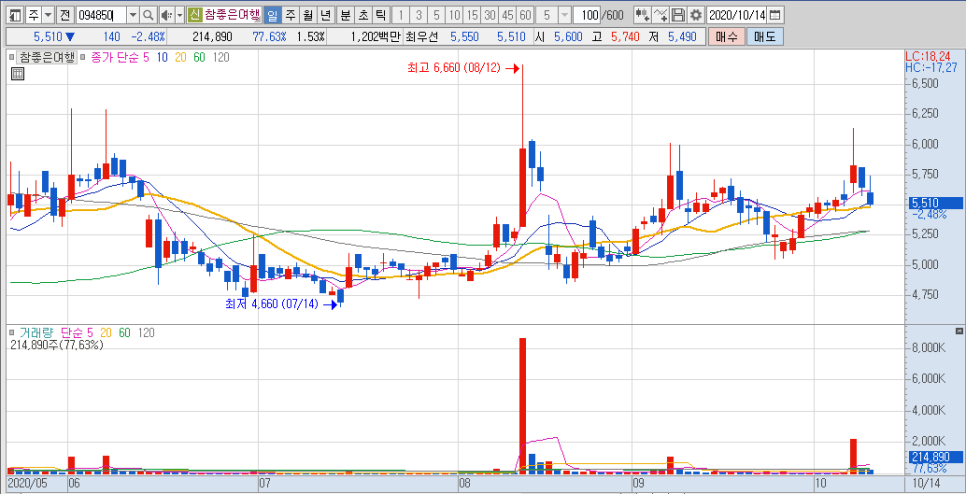Select the 주 weekly period button
The width and height of the screenshot is (966, 494).
click(x=291, y=15)
